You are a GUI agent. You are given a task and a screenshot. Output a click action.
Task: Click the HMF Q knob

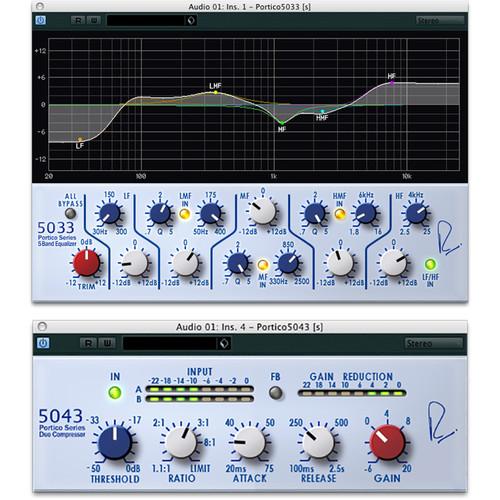(315, 213)
